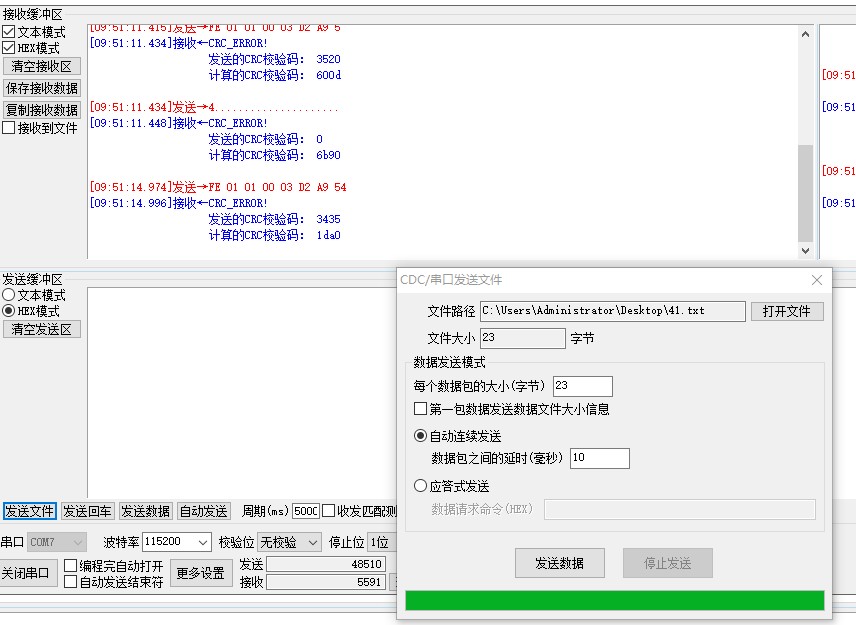Viewport: 856px width, 625px height.
Task: Select 自动连续发送 radio button
Action: tap(420, 436)
